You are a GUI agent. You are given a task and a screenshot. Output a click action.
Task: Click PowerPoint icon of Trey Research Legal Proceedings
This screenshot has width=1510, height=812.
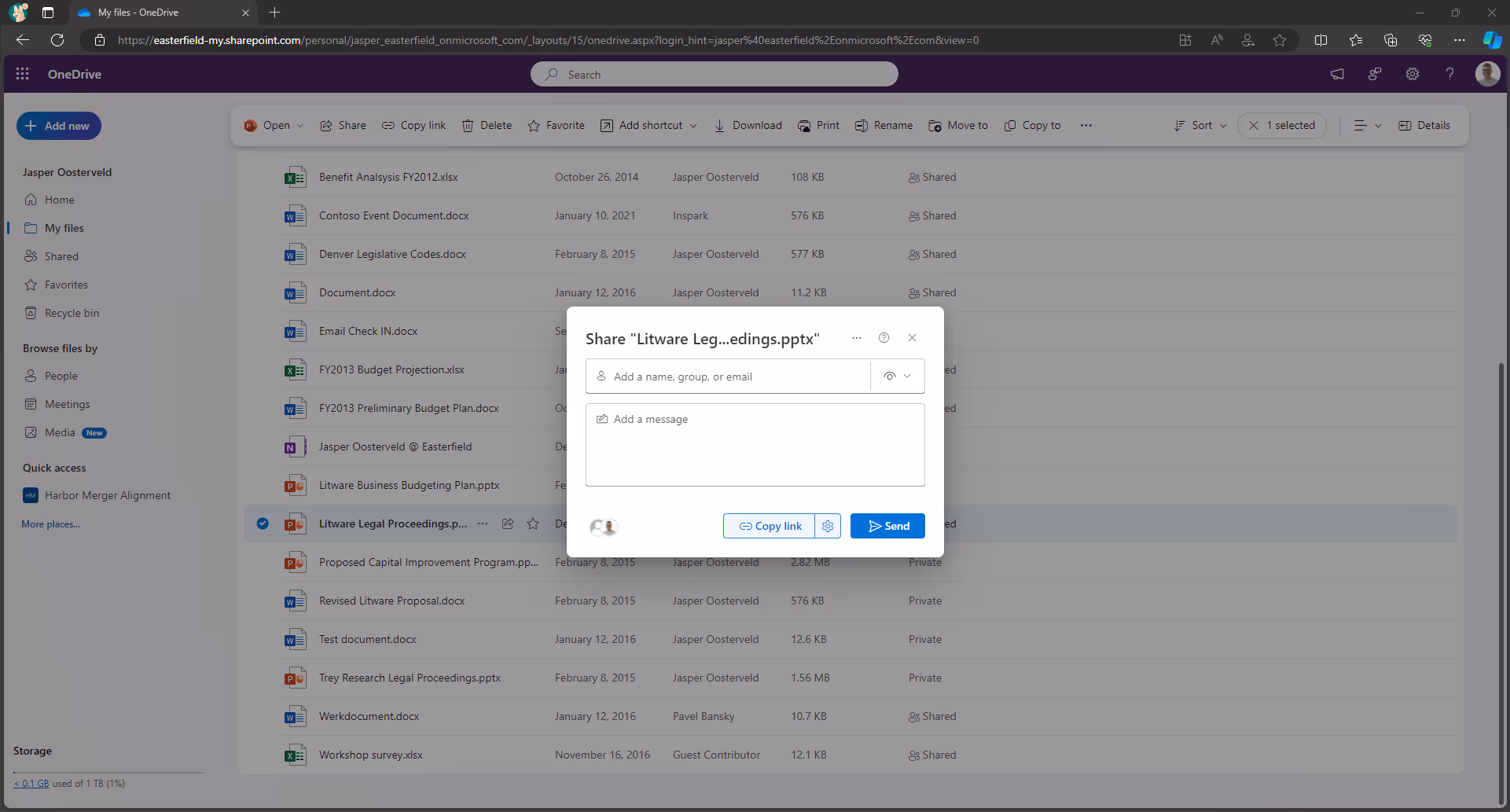click(295, 678)
